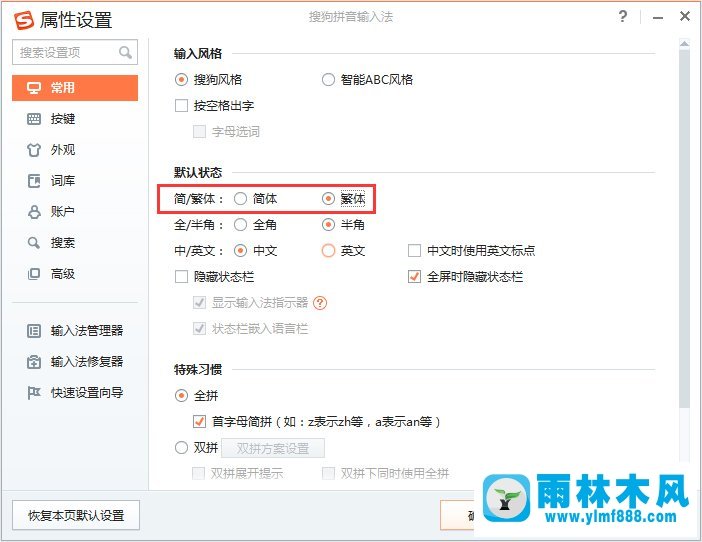The height and width of the screenshot is (542, 702).
Task: Select 中文 as default language
Action: point(240,251)
